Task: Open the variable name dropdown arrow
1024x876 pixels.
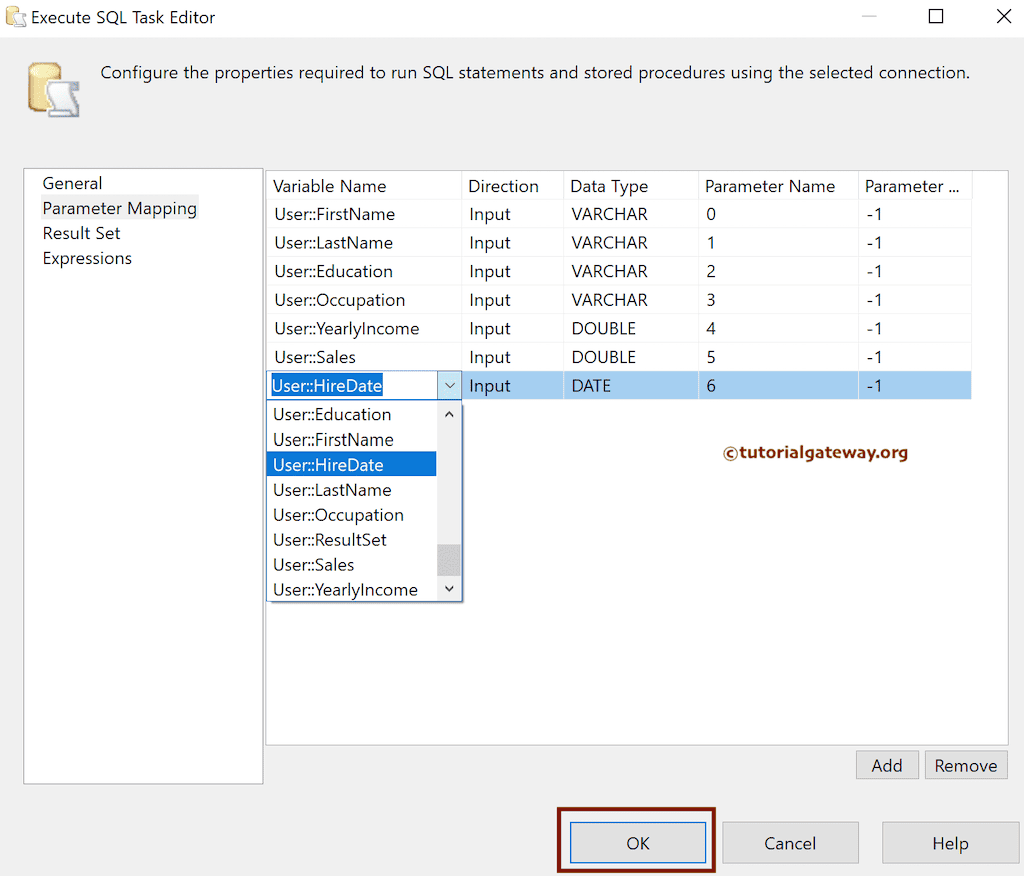Action: (x=448, y=385)
